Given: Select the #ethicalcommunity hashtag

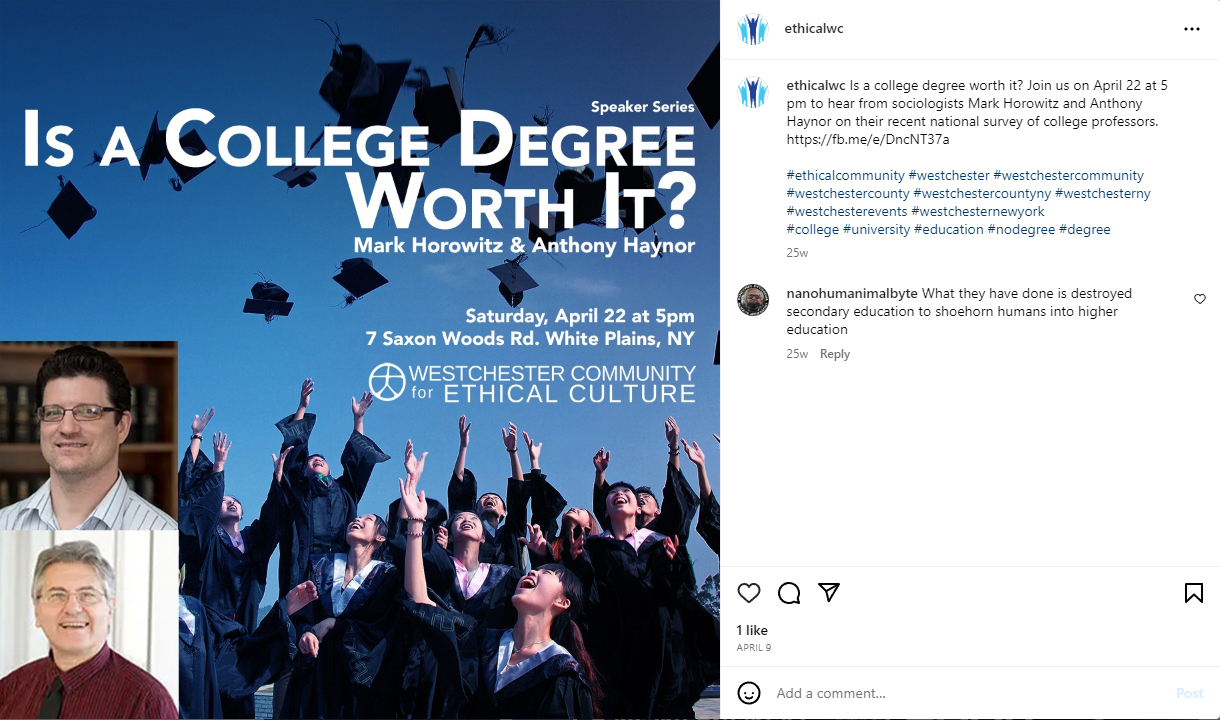Looking at the screenshot, I should pos(845,176).
